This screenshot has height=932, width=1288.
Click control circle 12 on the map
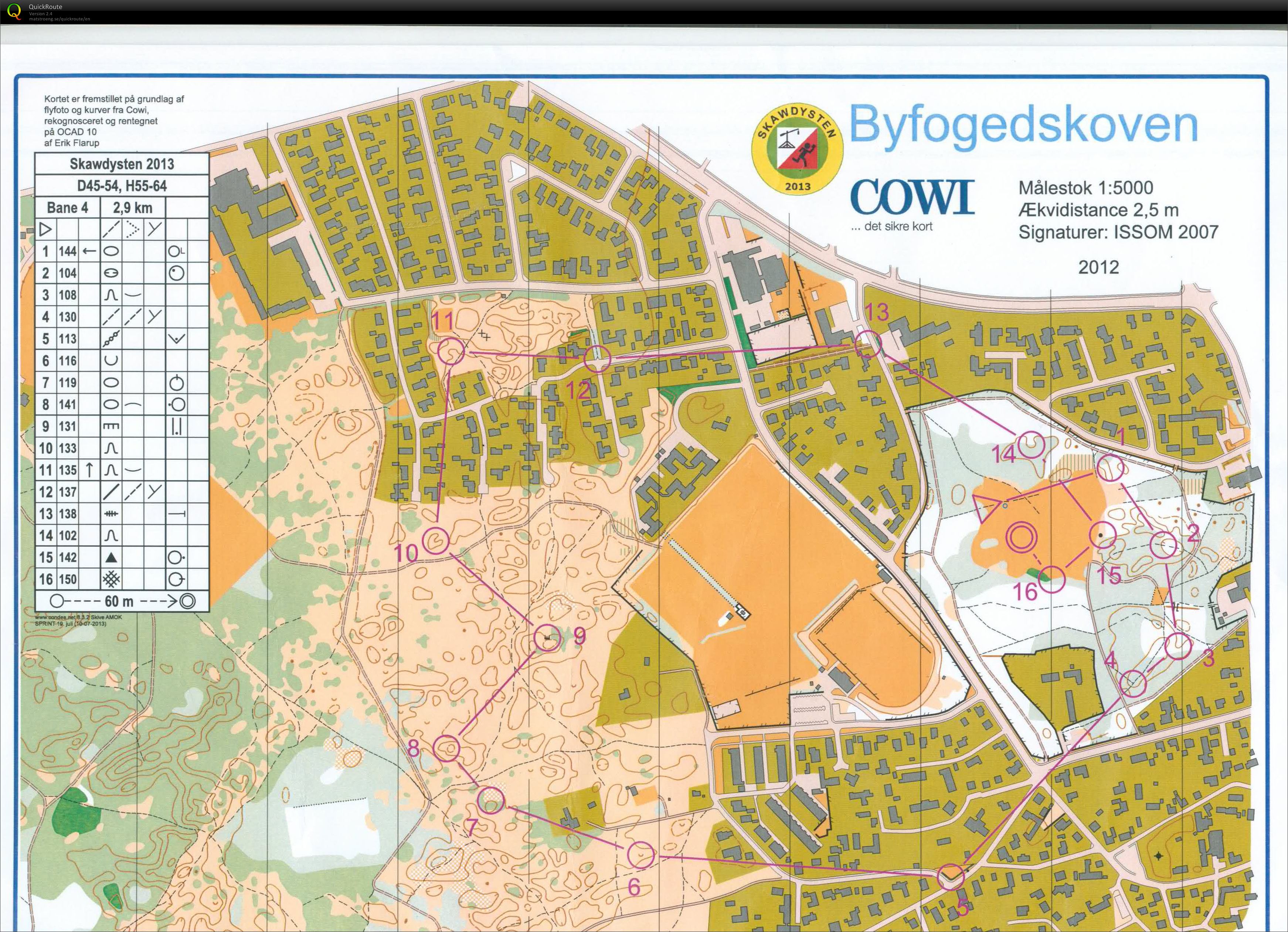coord(597,359)
